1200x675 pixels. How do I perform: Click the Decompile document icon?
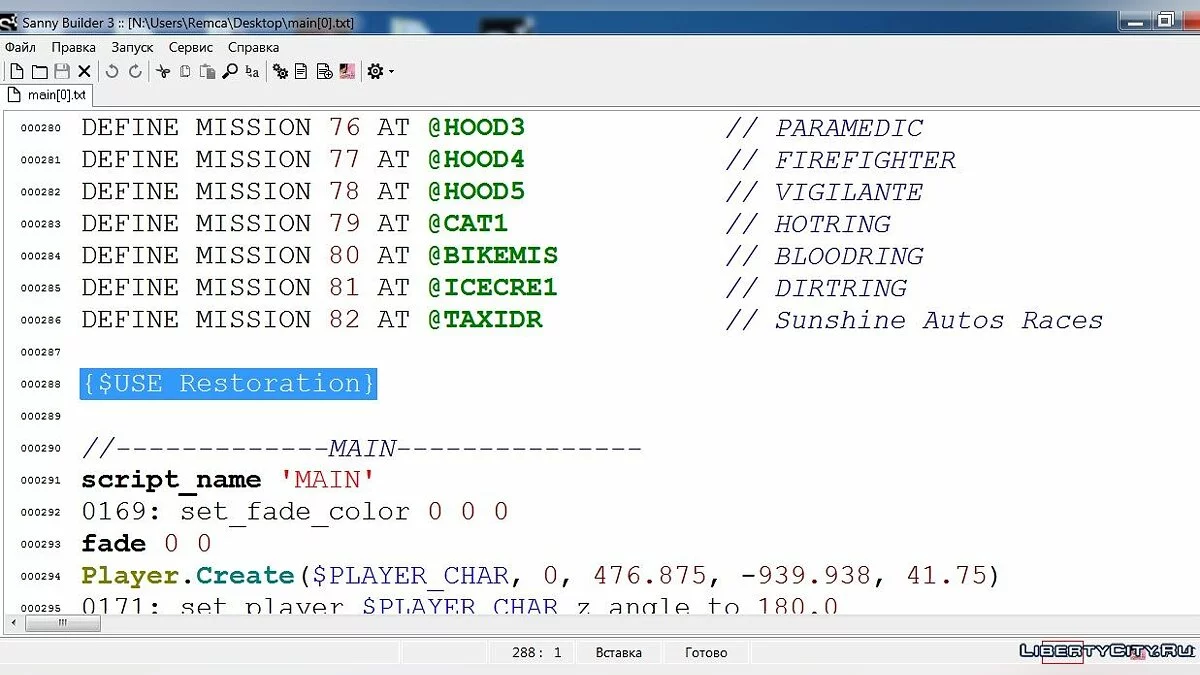pyautogui.click(x=302, y=71)
